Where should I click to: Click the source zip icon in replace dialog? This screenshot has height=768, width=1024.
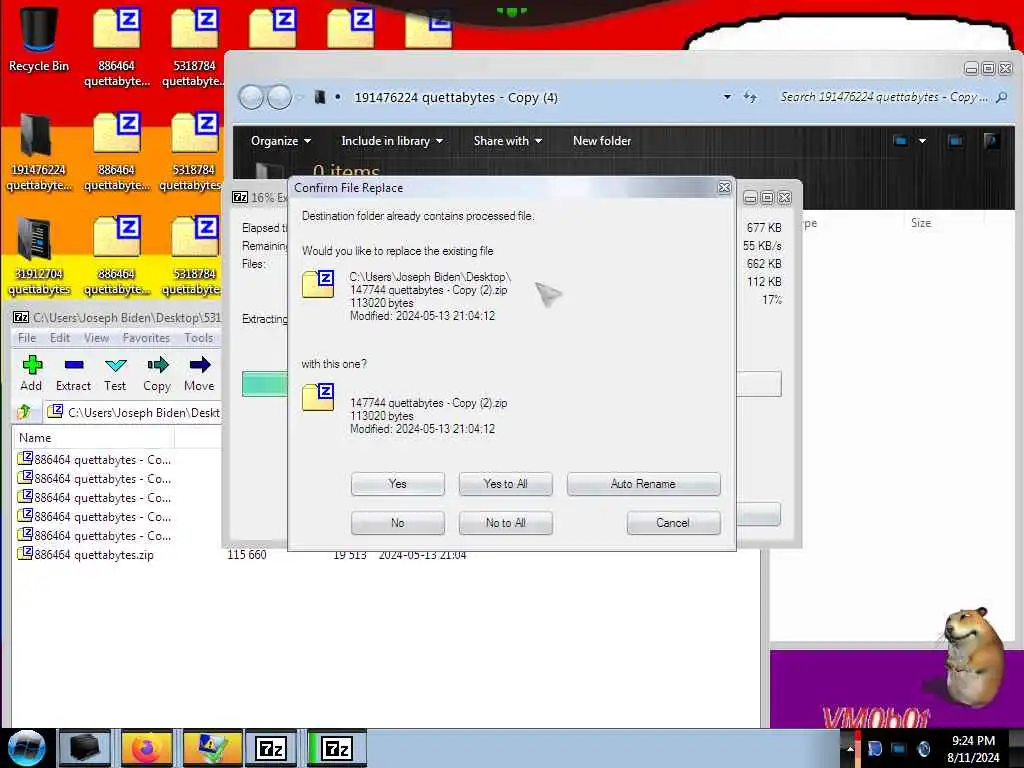[x=318, y=398]
